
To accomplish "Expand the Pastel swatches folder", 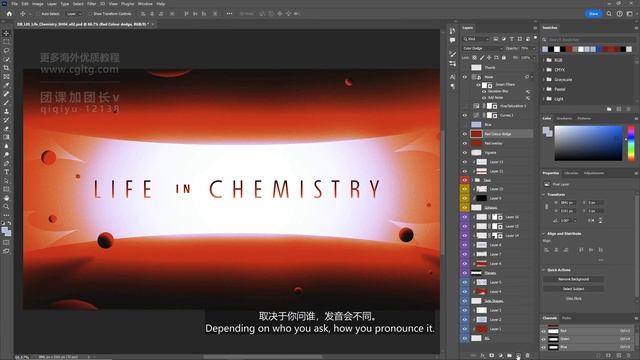I will coord(544,89).
